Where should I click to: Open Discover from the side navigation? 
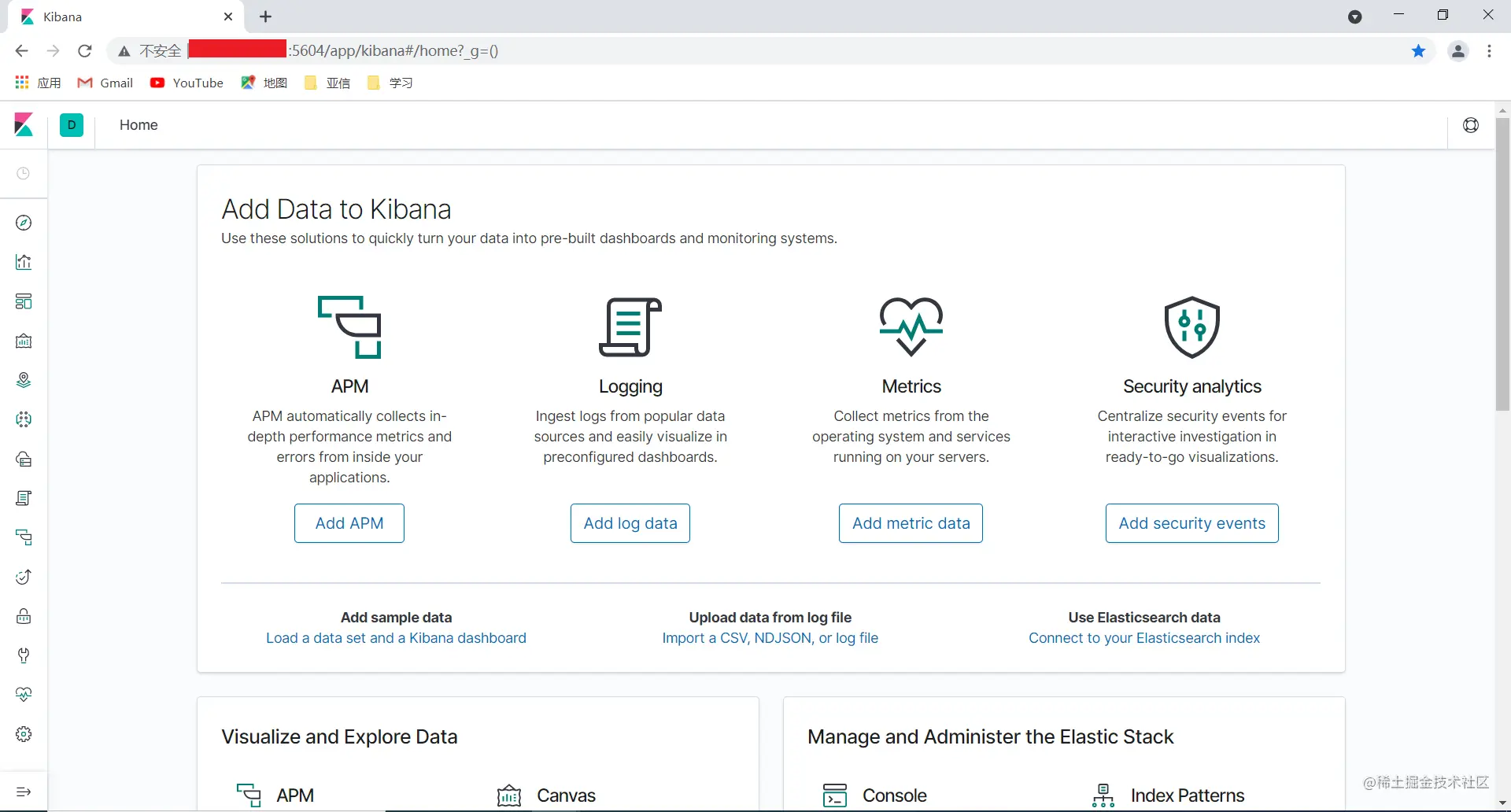point(24,223)
